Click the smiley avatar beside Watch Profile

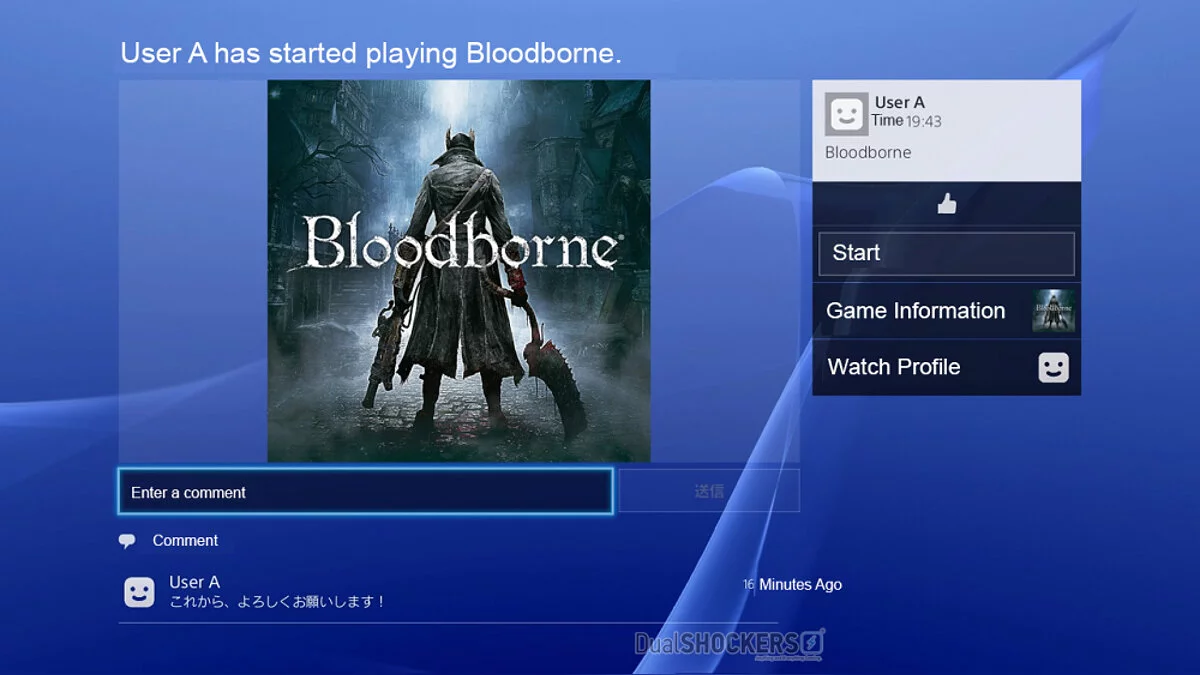(x=1053, y=368)
